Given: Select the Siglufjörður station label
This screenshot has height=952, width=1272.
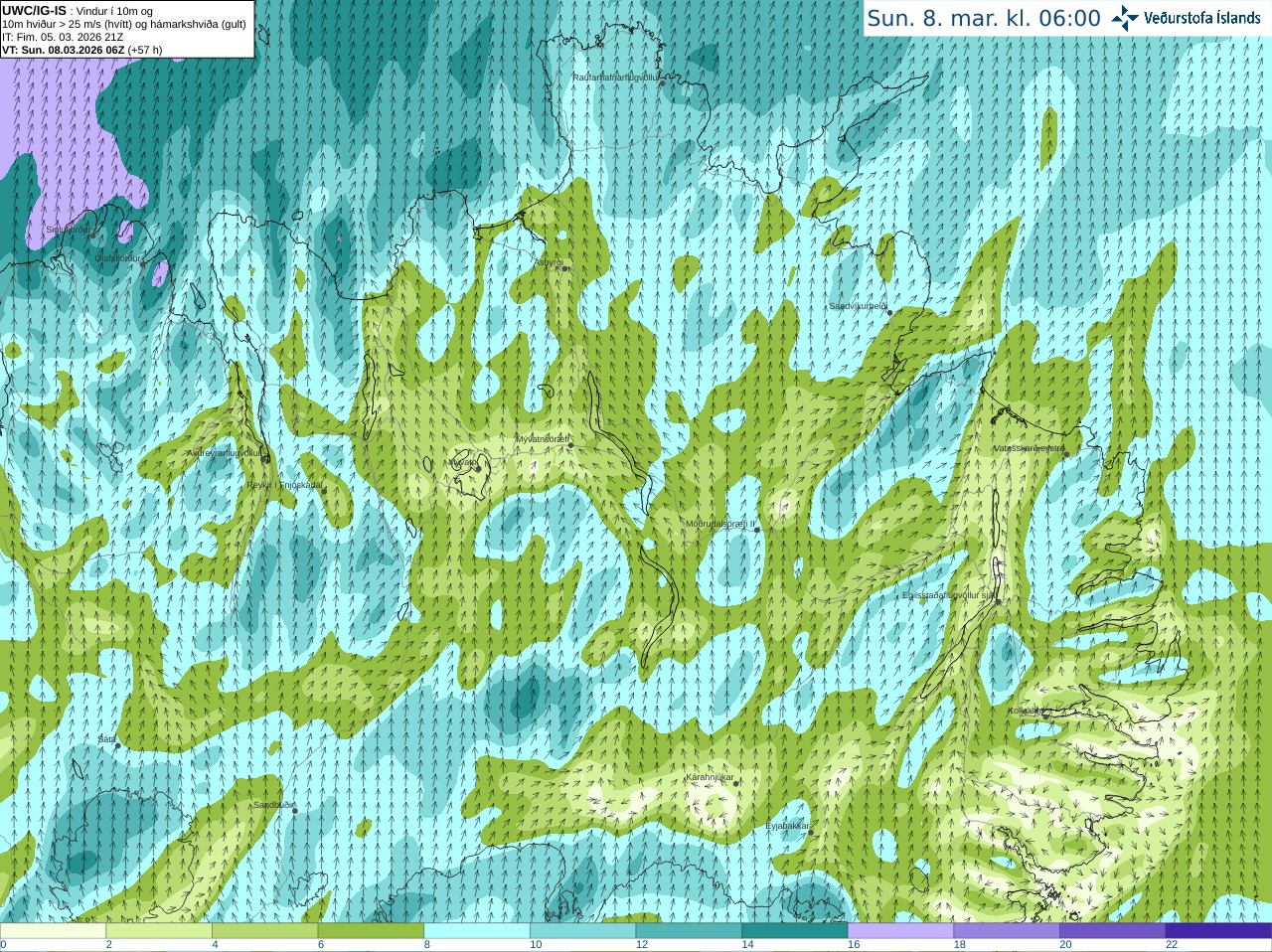Looking at the screenshot, I should tap(68, 230).
